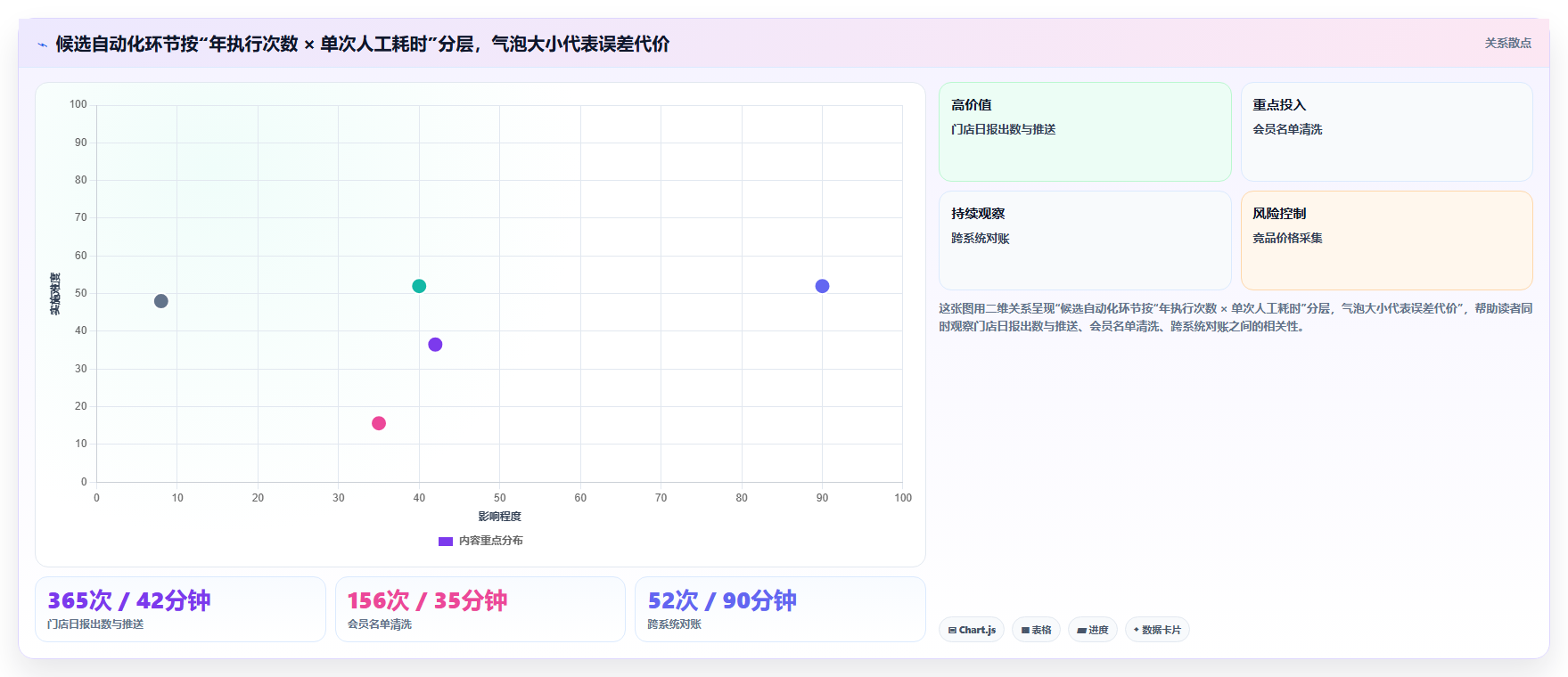Click 会员名单清洗 under the 156次 stat

380,624
